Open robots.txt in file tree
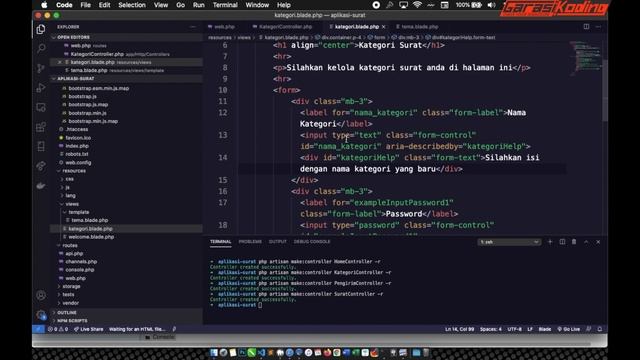Screen dimensions: 640x360 (77, 154)
